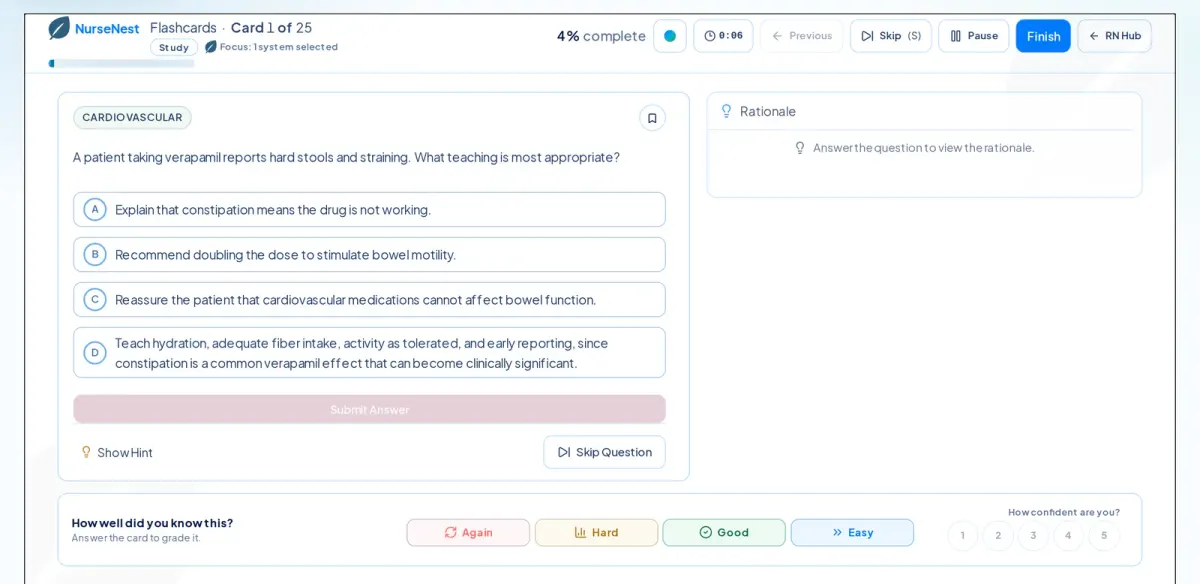Screen dimensions: 1200x584
Task: Pick answer C about bowel function reassurance
Action: click(x=369, y=300)
